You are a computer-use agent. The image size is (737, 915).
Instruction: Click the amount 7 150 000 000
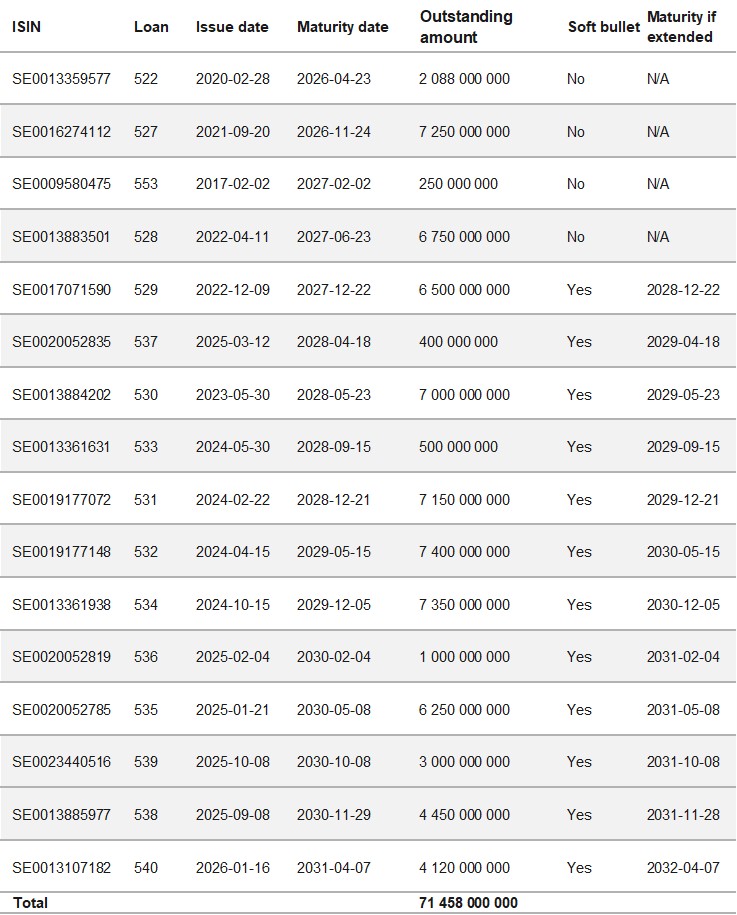pos(464,500)
